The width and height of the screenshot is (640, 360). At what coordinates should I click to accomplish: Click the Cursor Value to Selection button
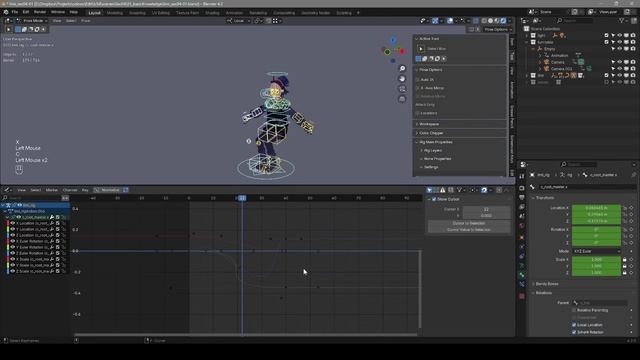point(469,230)
